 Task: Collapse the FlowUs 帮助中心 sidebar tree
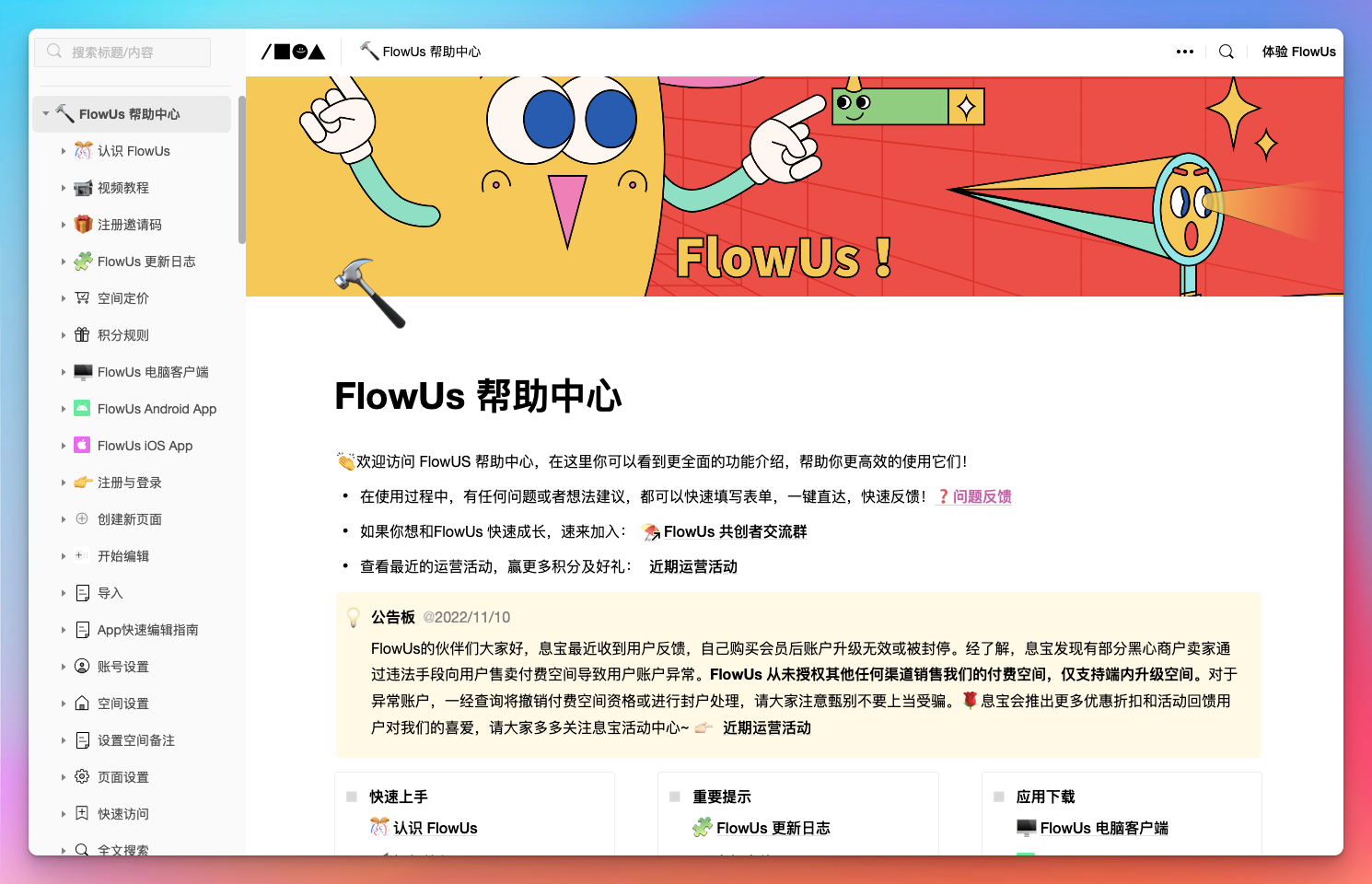[x=44, y=113]
